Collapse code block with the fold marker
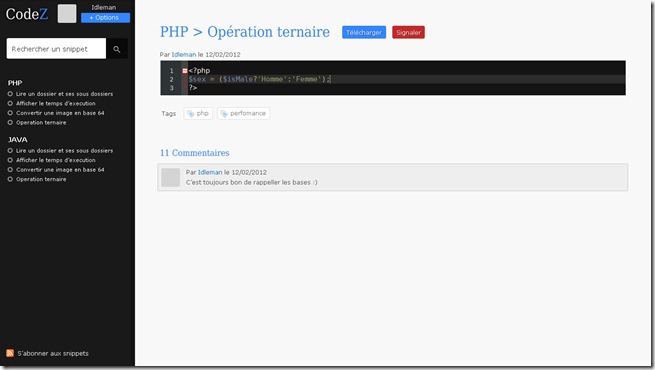655x370 pixels. tap(185, 71)
